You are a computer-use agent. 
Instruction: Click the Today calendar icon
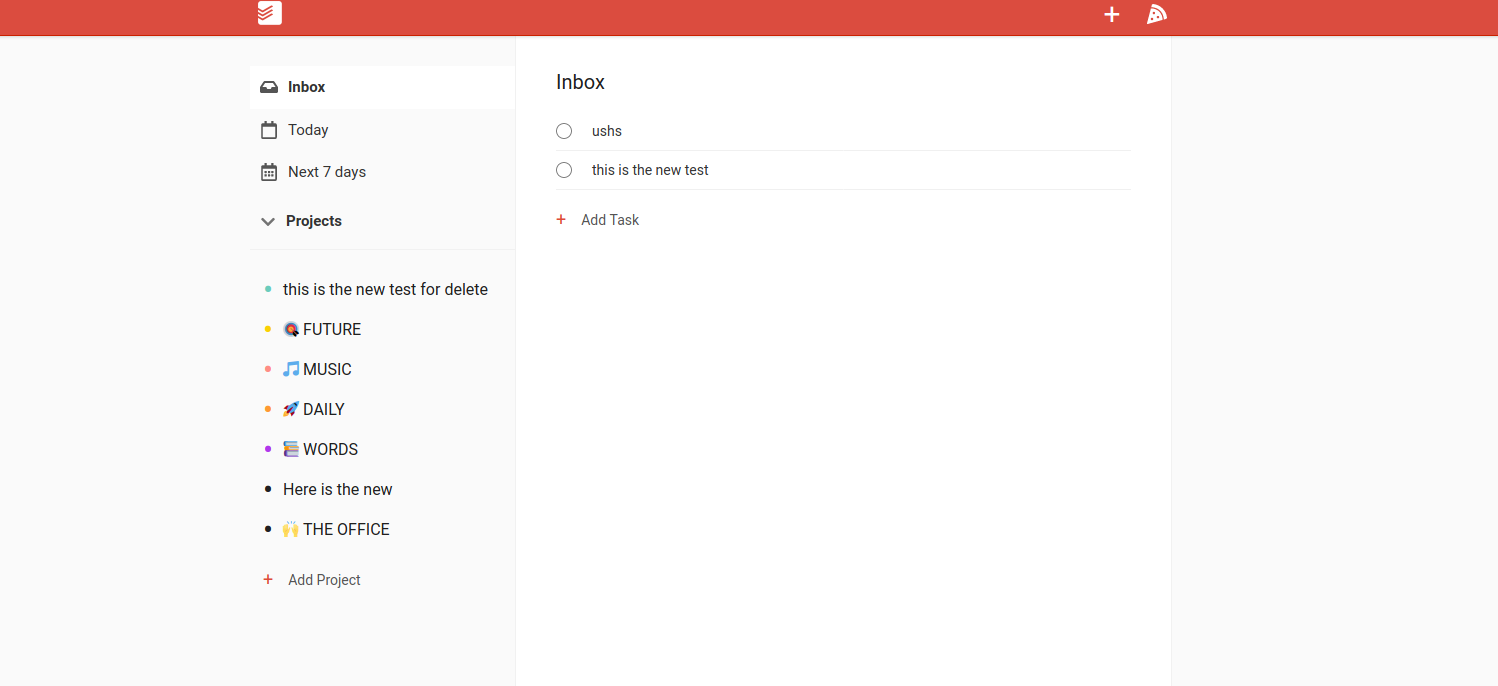(x=269, y=130)
